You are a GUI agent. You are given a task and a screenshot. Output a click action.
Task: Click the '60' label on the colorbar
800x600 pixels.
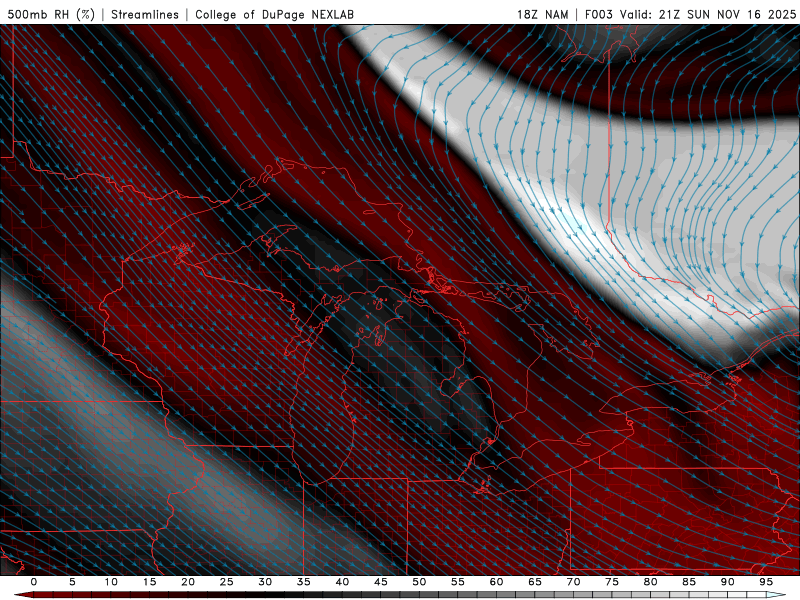[496, 582]
